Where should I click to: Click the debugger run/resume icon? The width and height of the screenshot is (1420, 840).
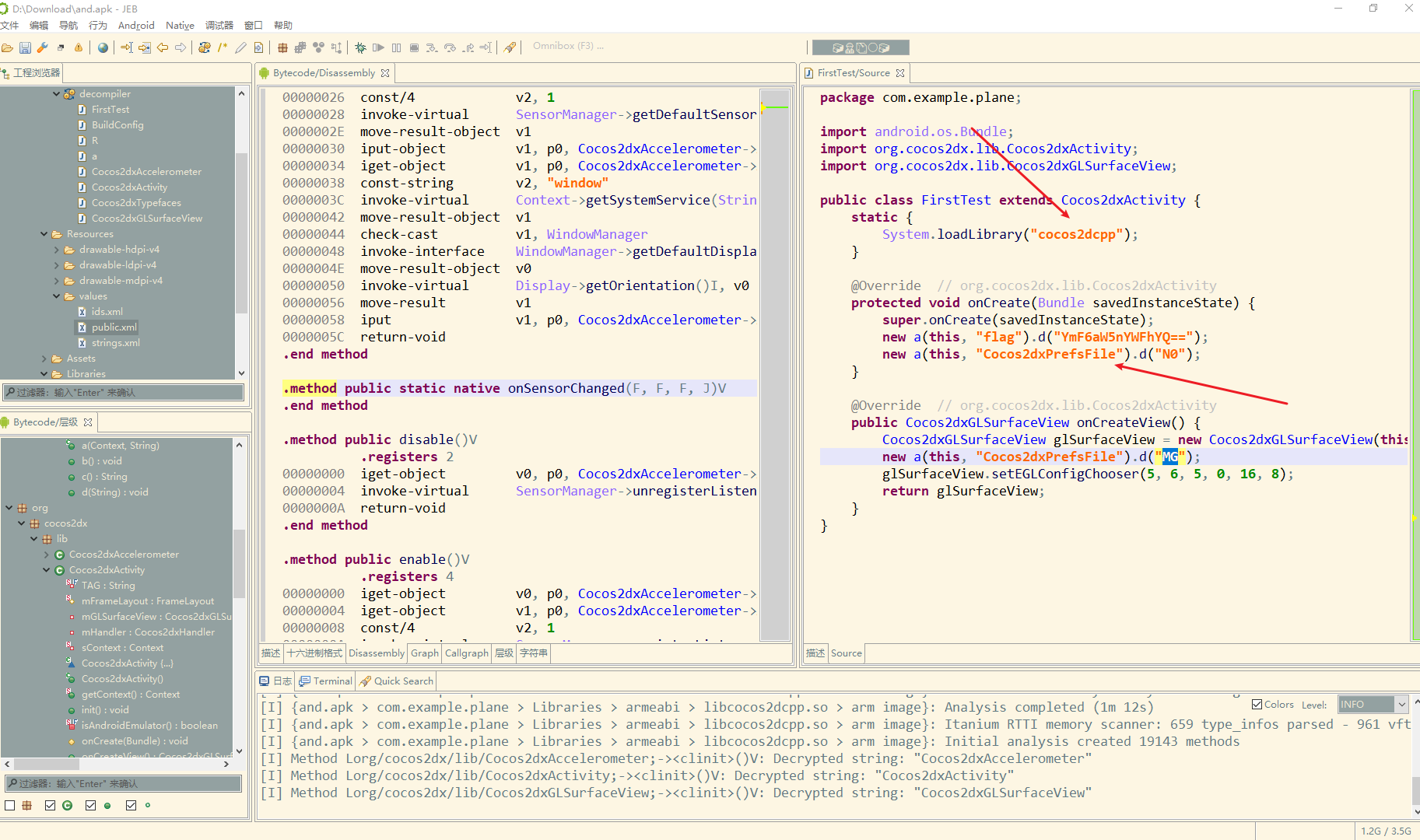point(378,47)
